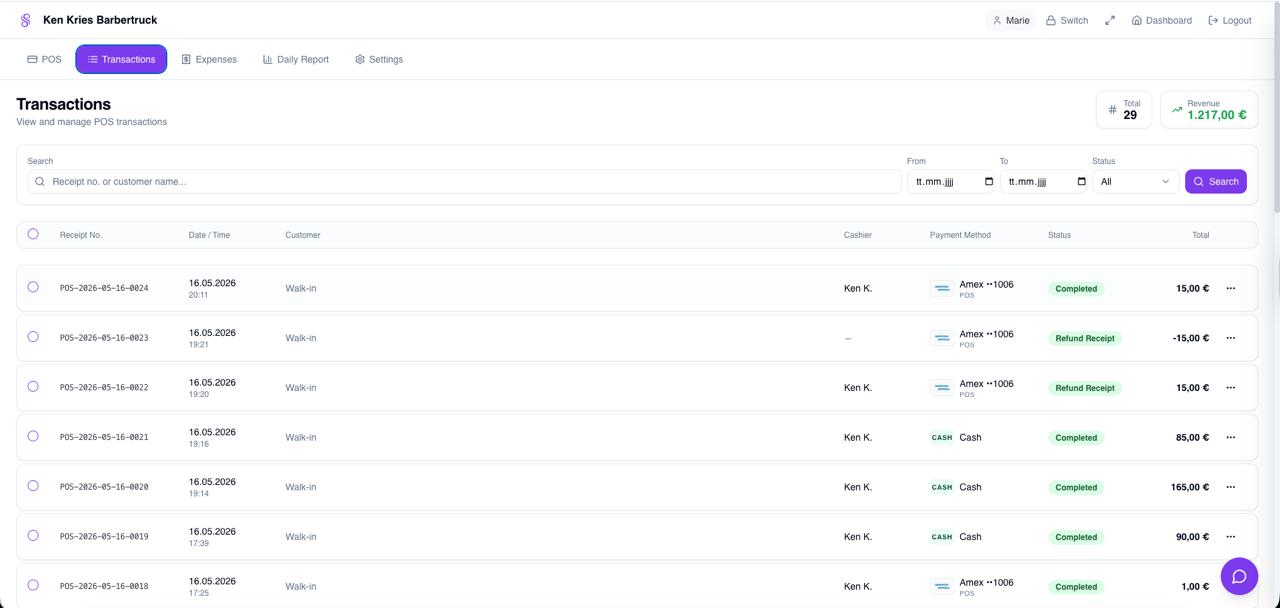Click the 1.217,00 € revenue value
The width and height of the screenshot is (1280, 608).
click(x=1217, y=115)
